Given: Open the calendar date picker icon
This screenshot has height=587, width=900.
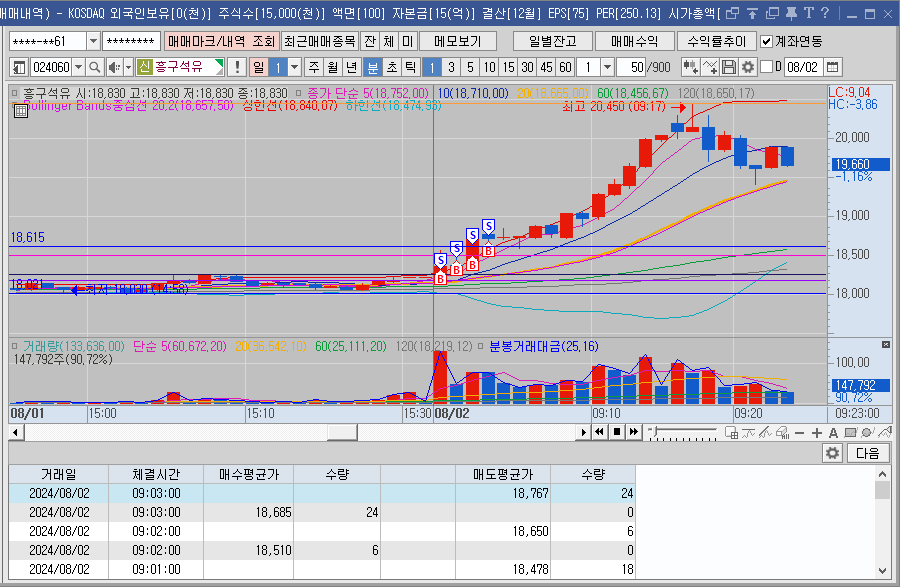Looking at the screenshot, I should pyautogui.click(x=832, y=68).
